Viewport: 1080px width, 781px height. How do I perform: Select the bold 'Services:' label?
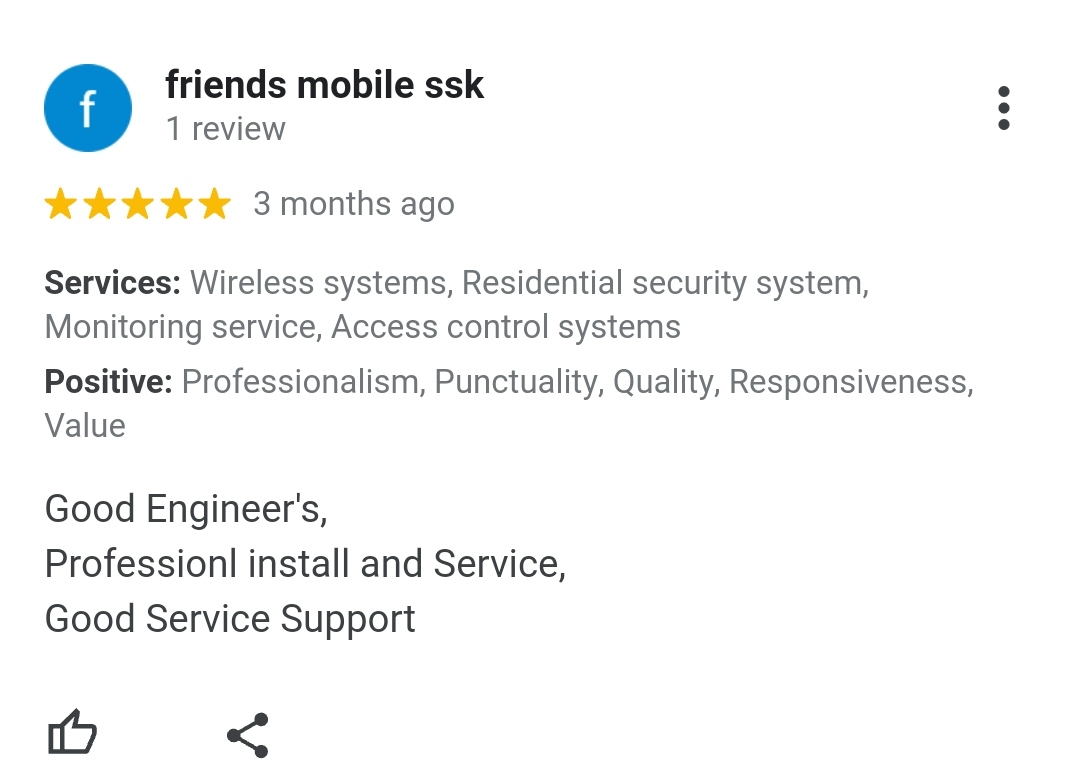click(x=113, y=283)
